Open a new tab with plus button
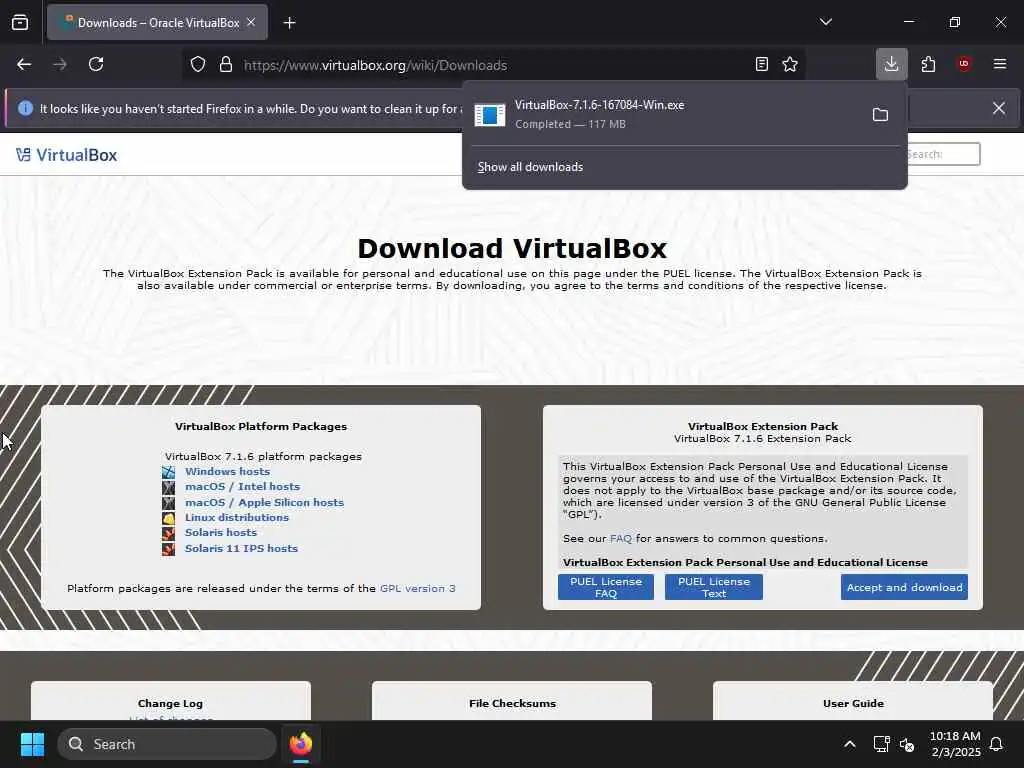Screen dimensions: 1024x768 tap(289, 23)
